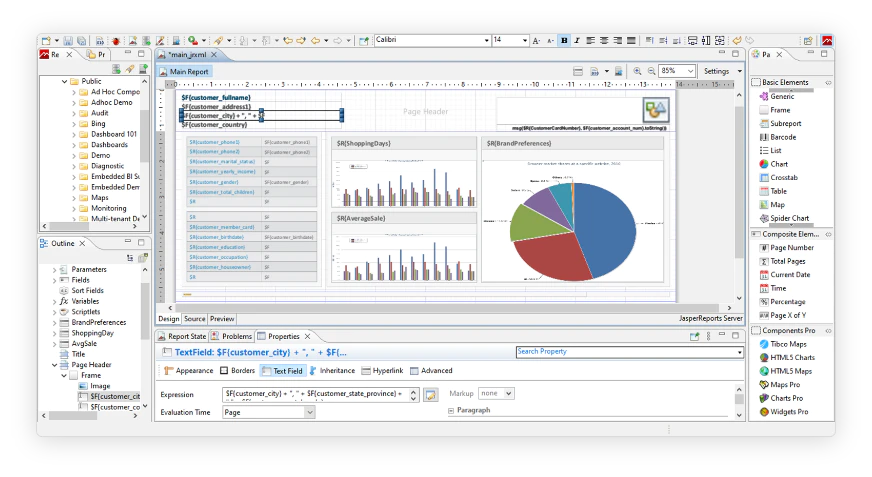The width and height of the screenshot is (872, 477).
Task: Click the $R{ShoppingDays} chart title
Action: pos(364,143)
